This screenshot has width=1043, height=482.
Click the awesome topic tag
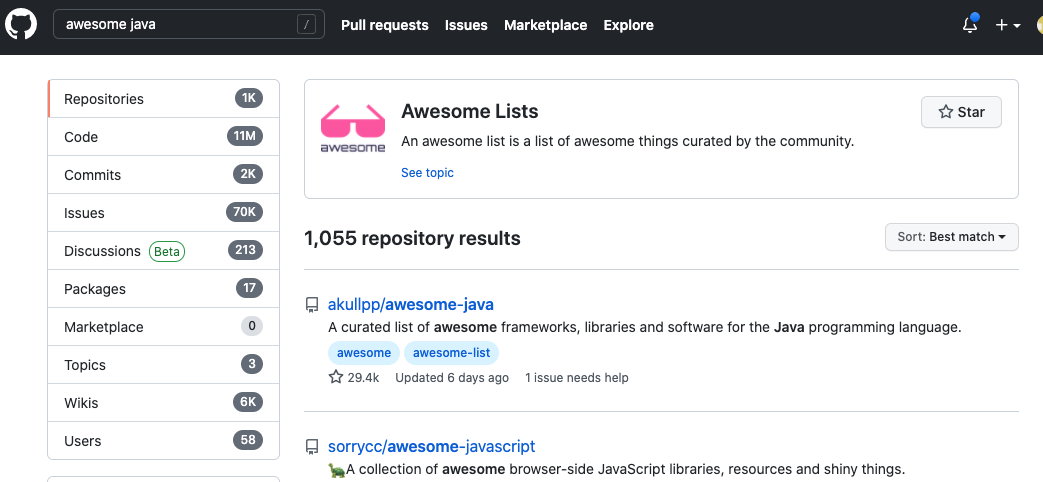pyautogui.click(x=364, y=353)
